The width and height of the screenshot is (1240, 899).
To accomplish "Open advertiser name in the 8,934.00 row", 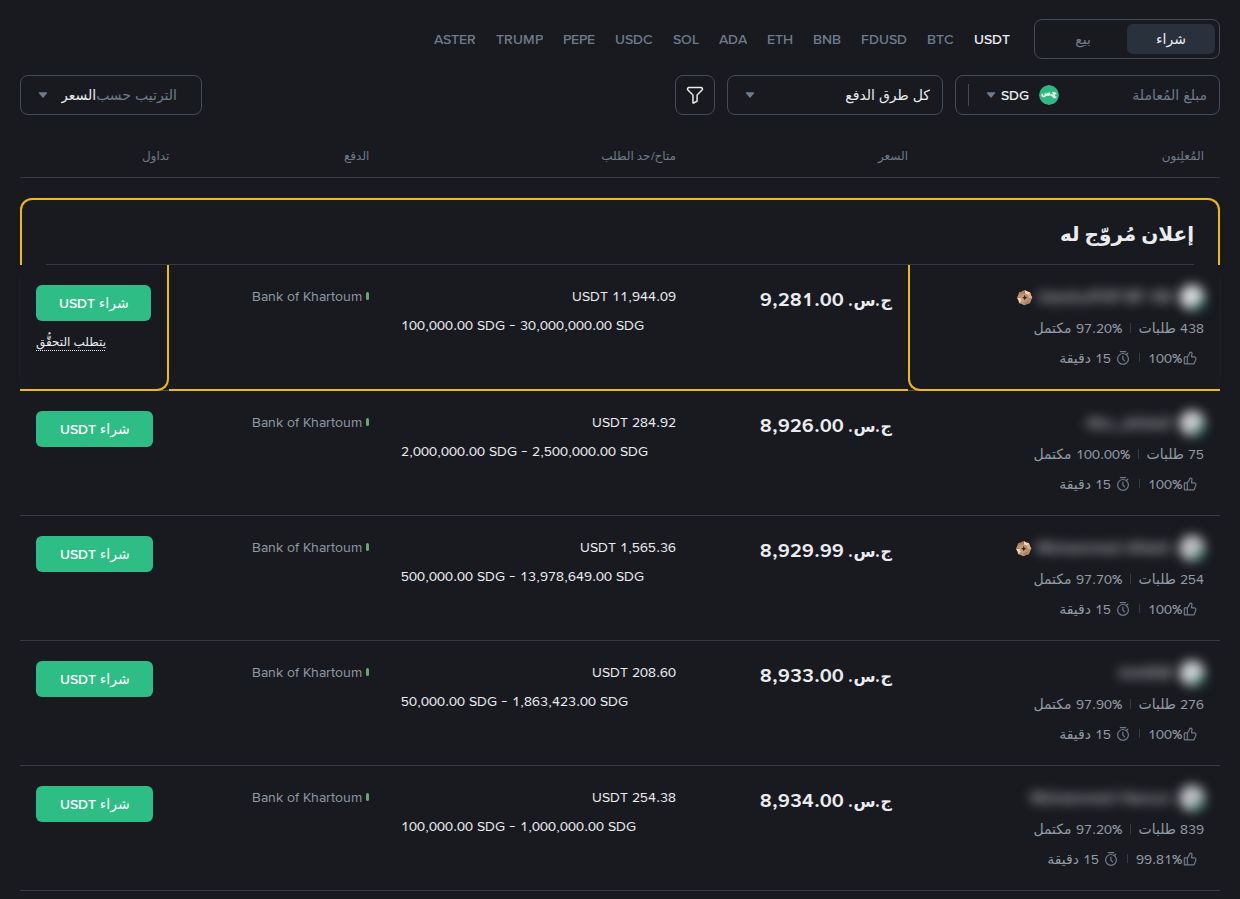I will click(x=1100, y=798).
